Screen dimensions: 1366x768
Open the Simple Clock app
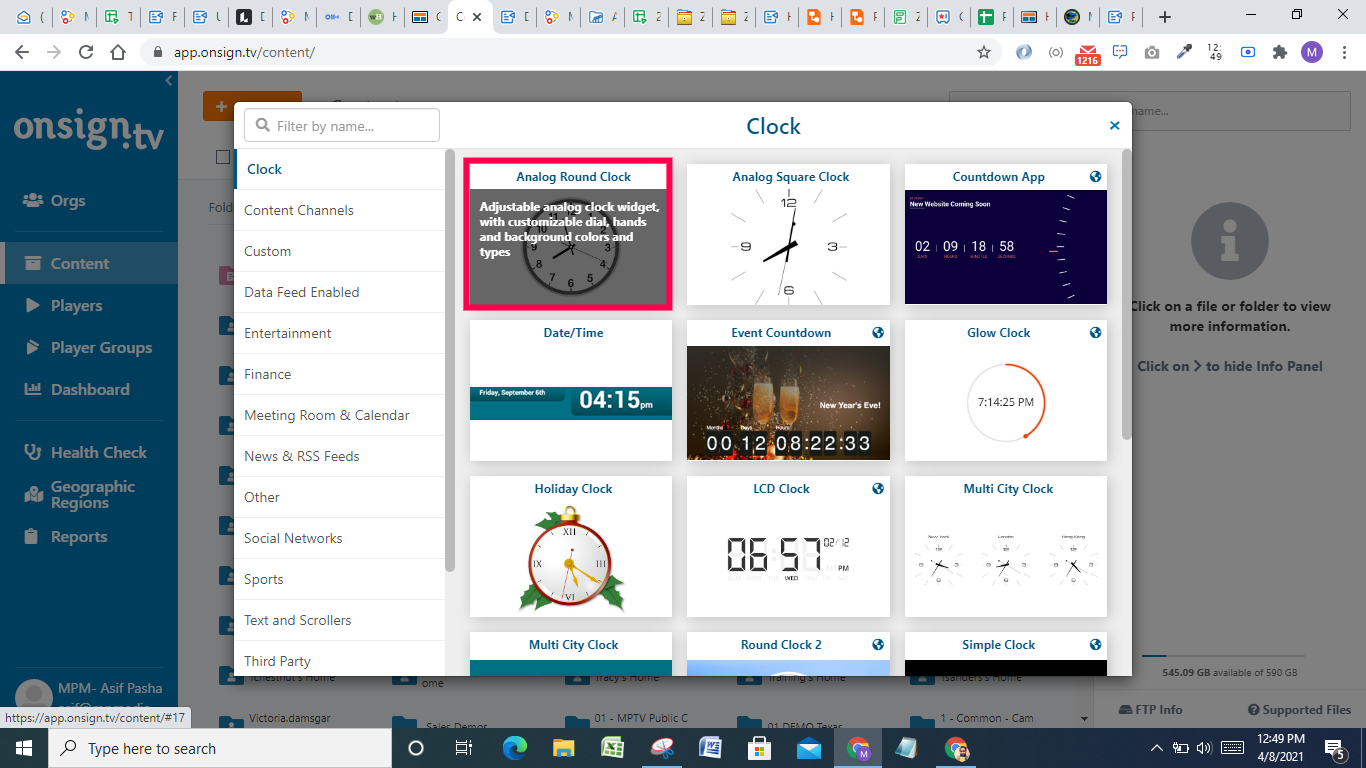click(x=1006, y=654)
